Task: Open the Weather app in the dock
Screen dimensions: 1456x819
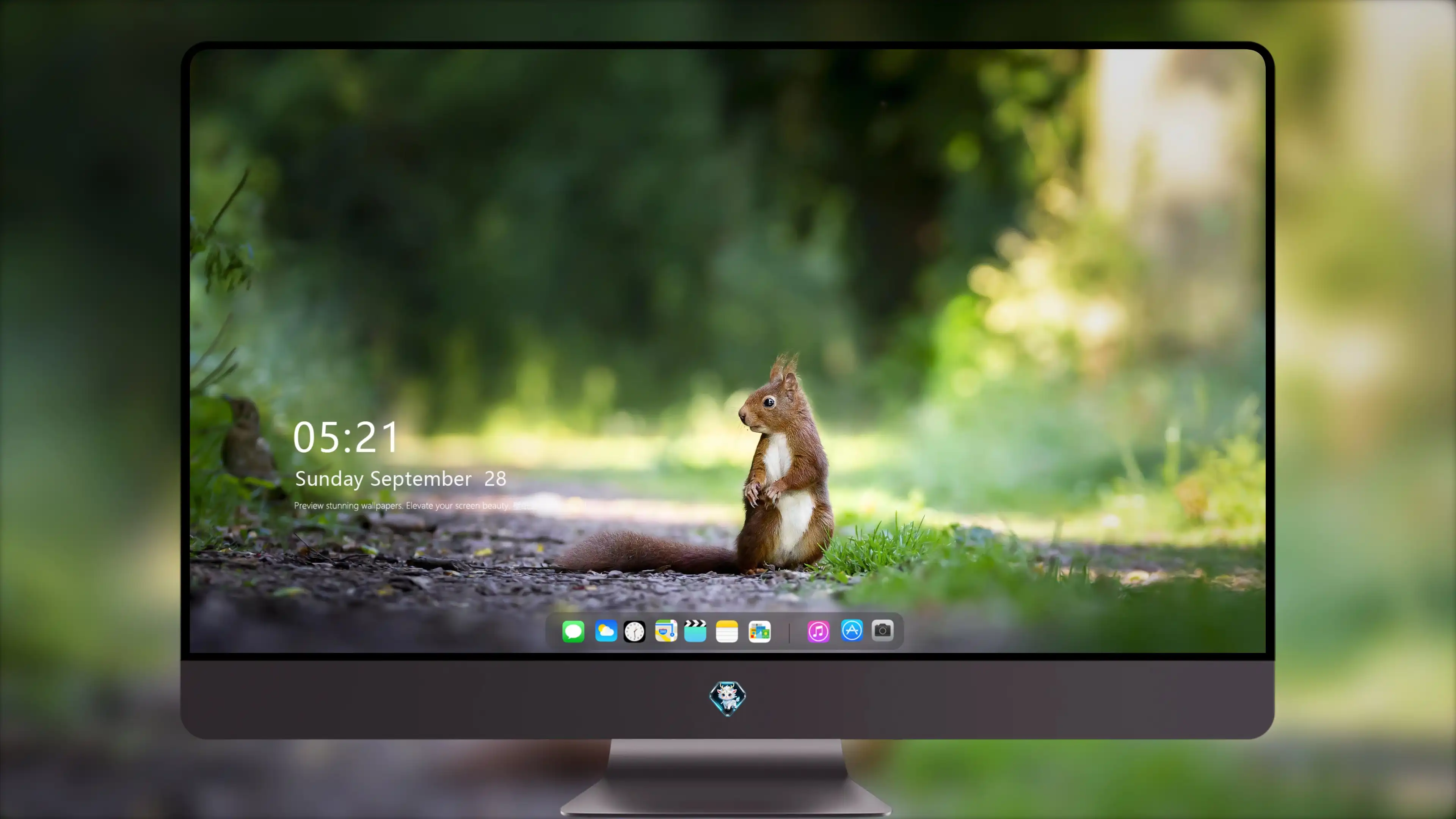Action: click(x=606, y=631)
